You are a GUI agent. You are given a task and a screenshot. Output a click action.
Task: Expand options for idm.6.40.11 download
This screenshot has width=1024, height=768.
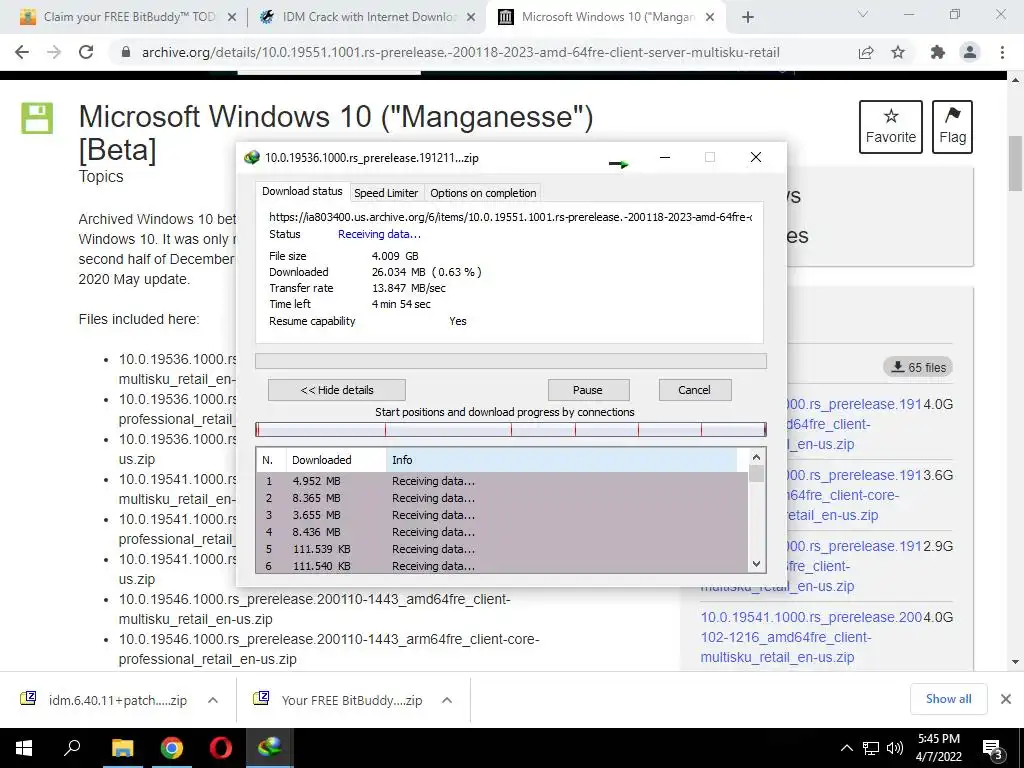213,700
